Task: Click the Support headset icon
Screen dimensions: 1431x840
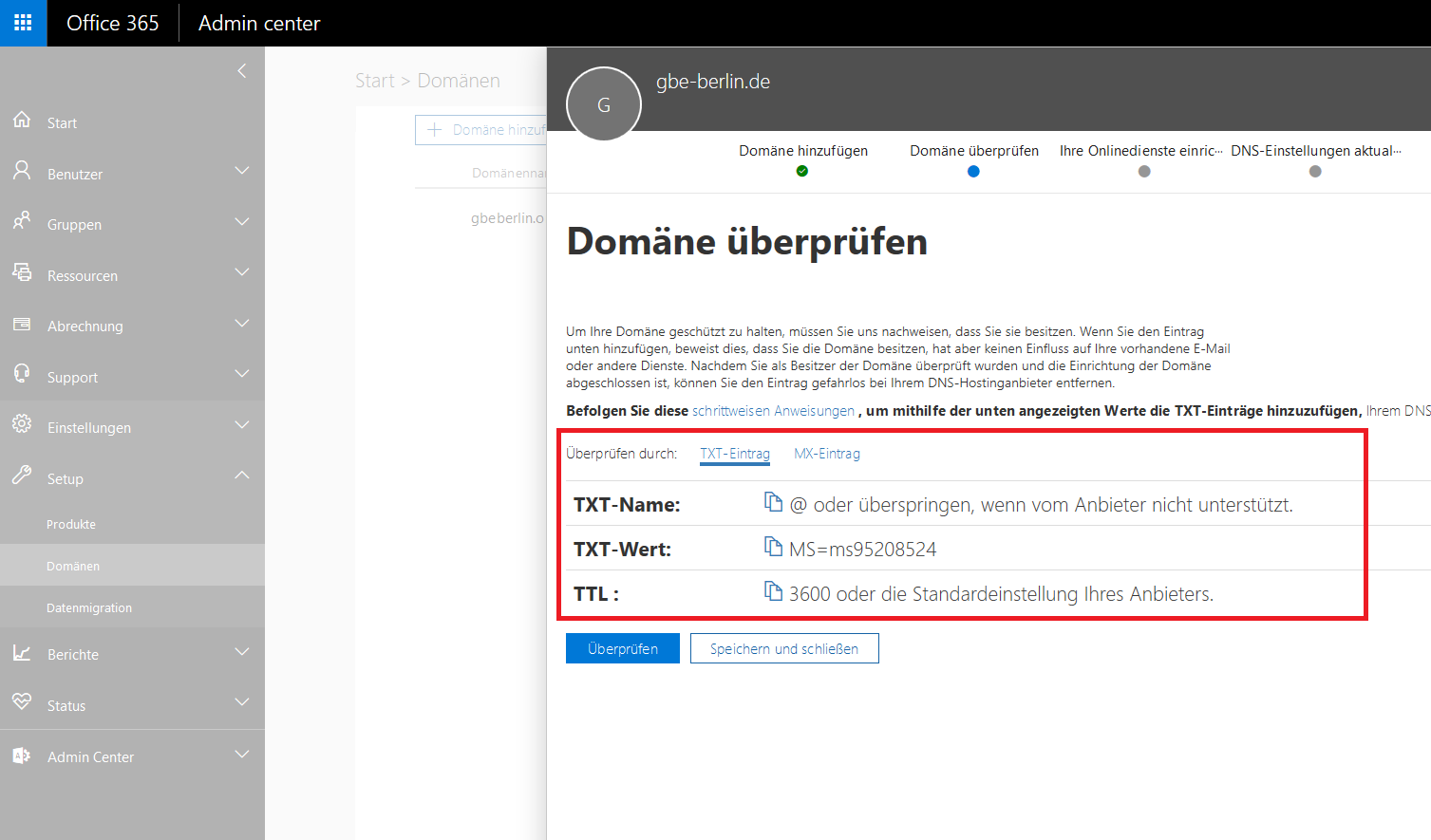Action: (22, 374)
